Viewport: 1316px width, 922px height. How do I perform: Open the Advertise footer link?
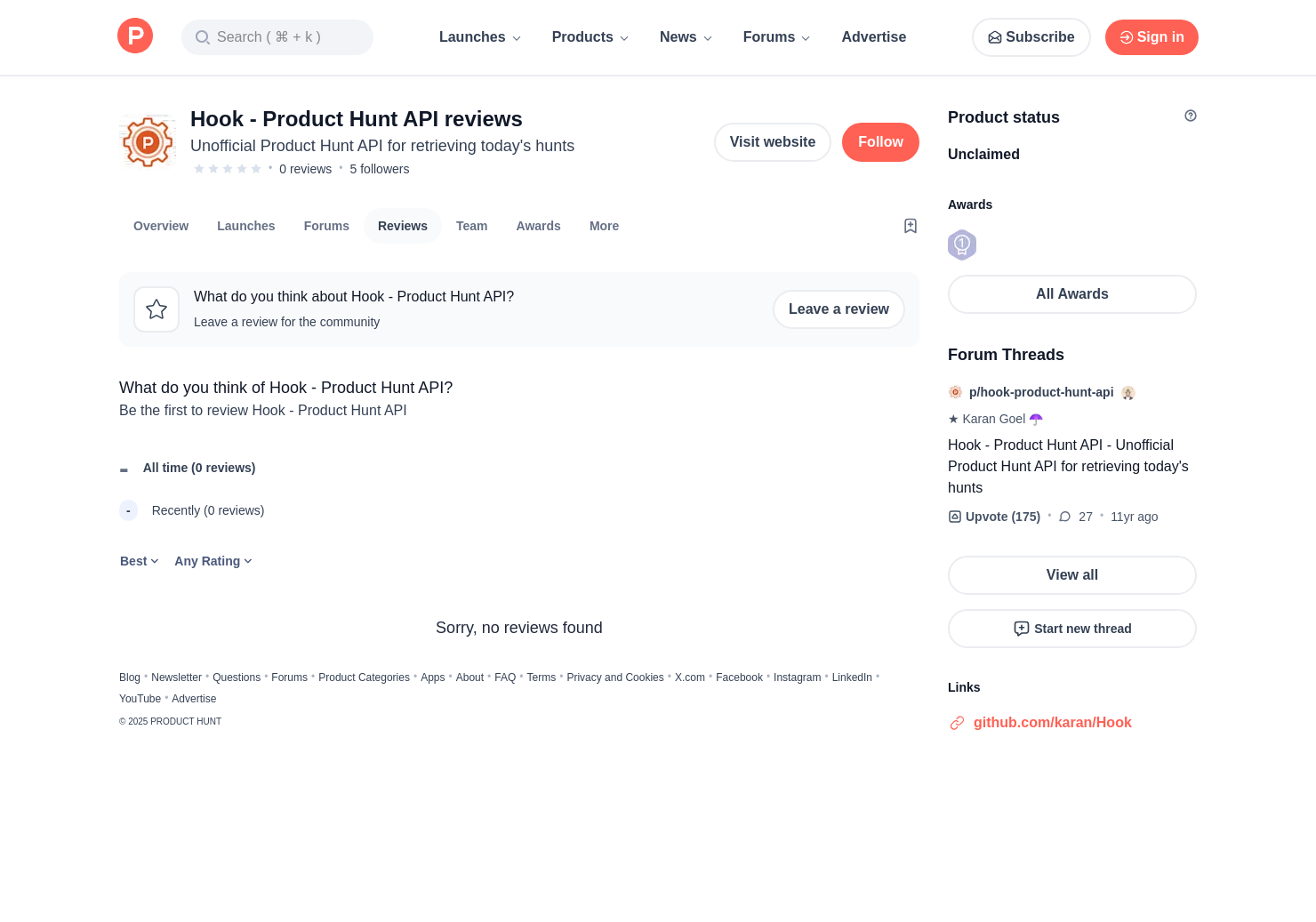(194, 699)
